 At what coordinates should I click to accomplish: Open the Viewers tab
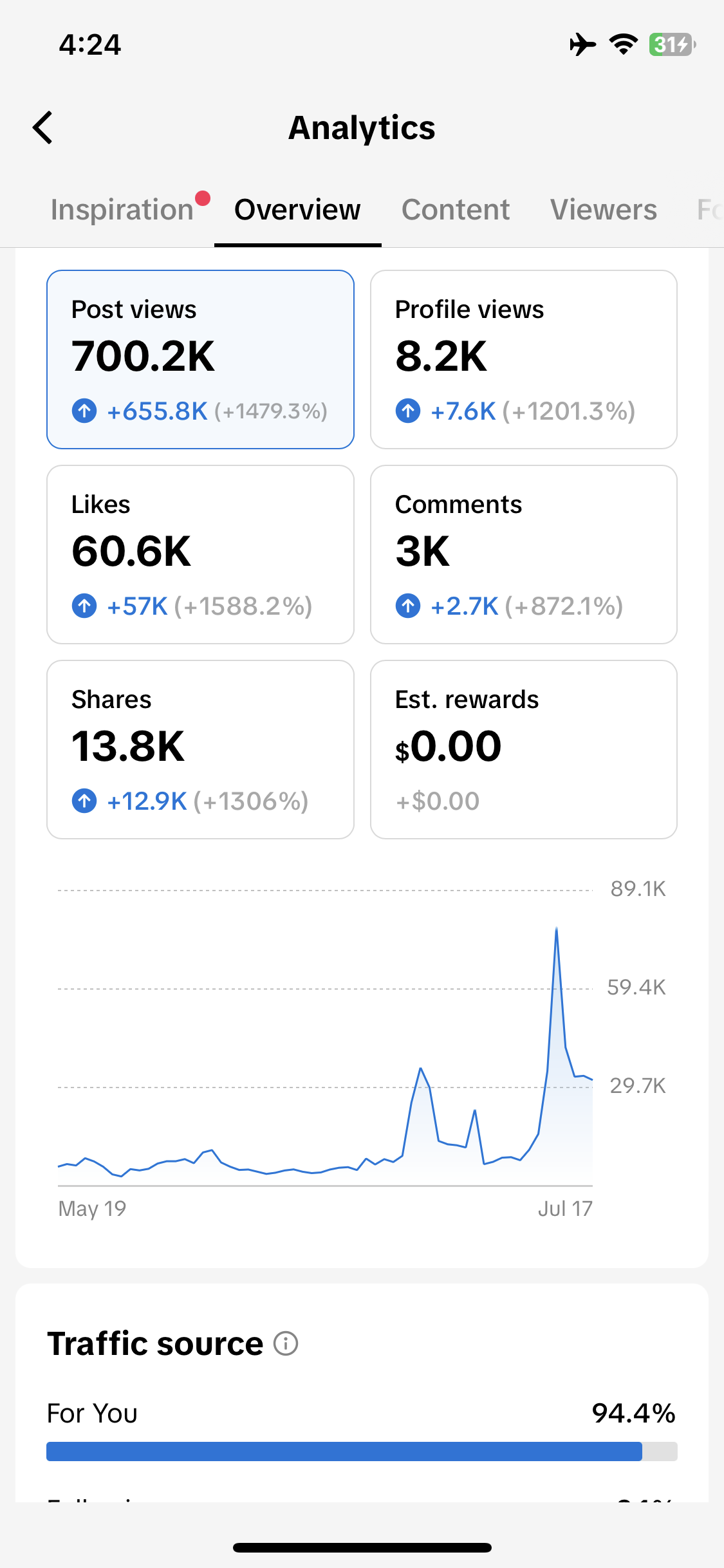(x=604, y=210)
